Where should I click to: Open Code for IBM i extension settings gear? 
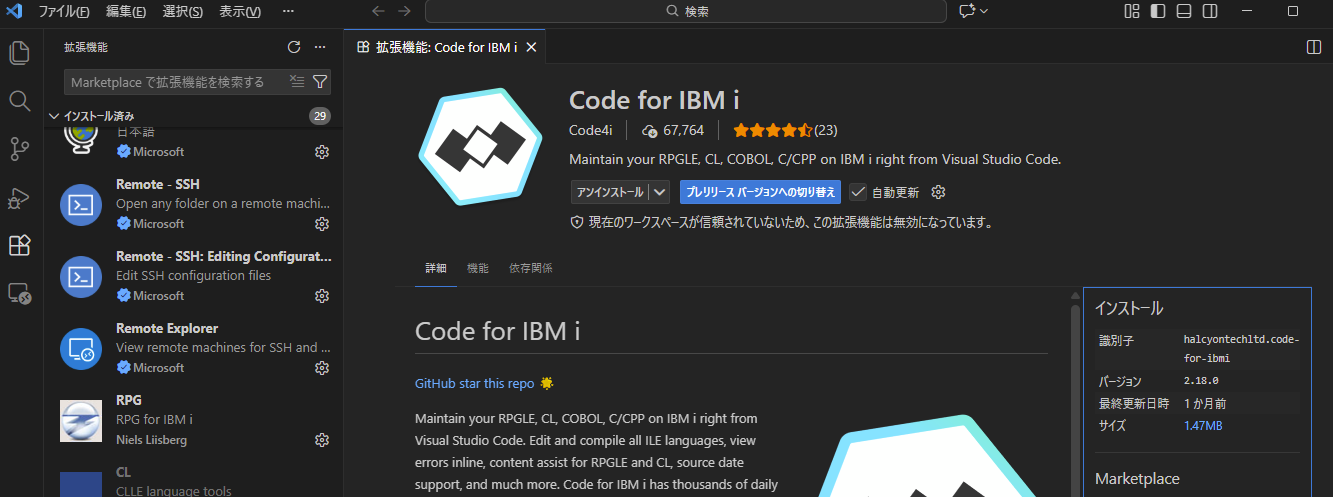938,192
